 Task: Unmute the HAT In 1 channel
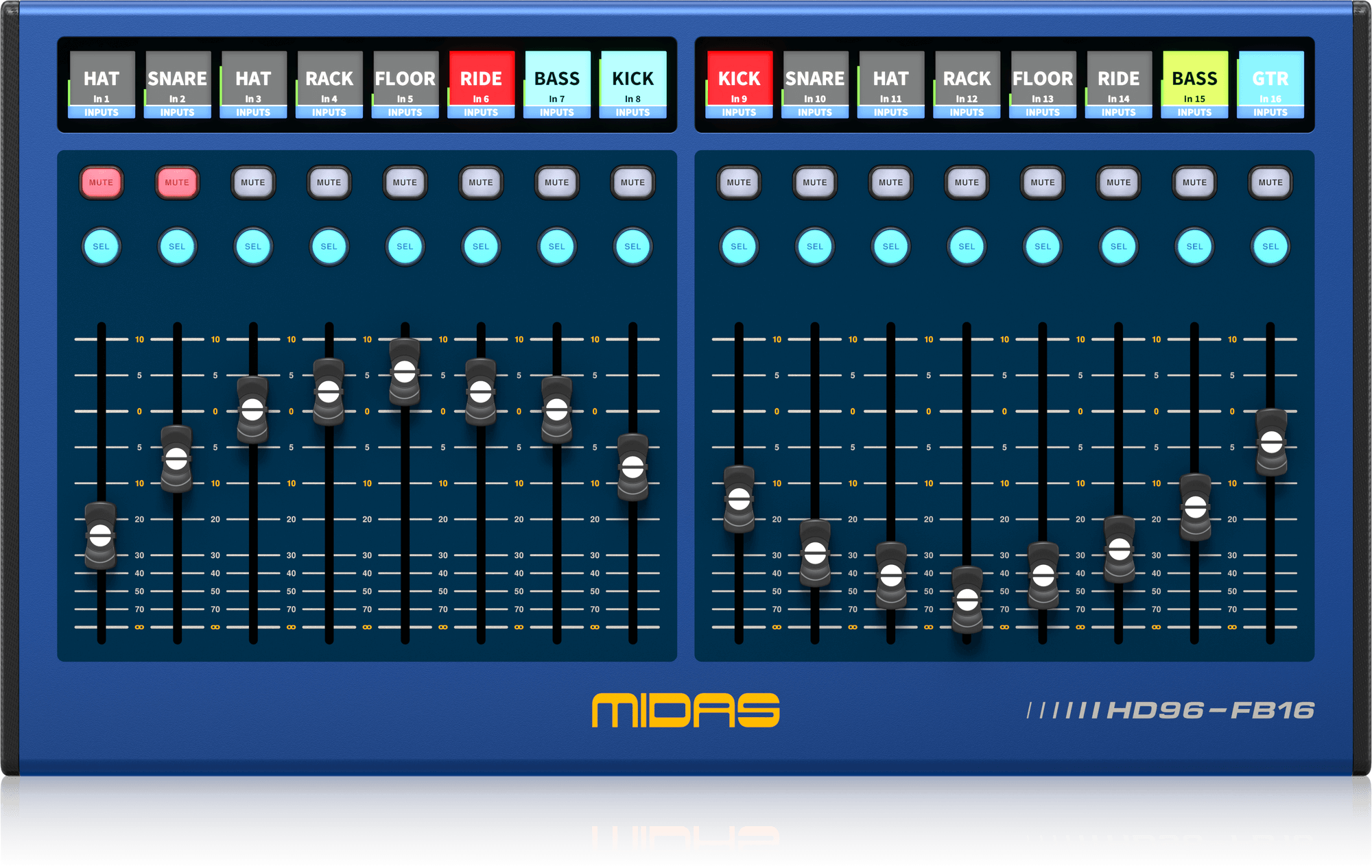(x=102, y=182)
